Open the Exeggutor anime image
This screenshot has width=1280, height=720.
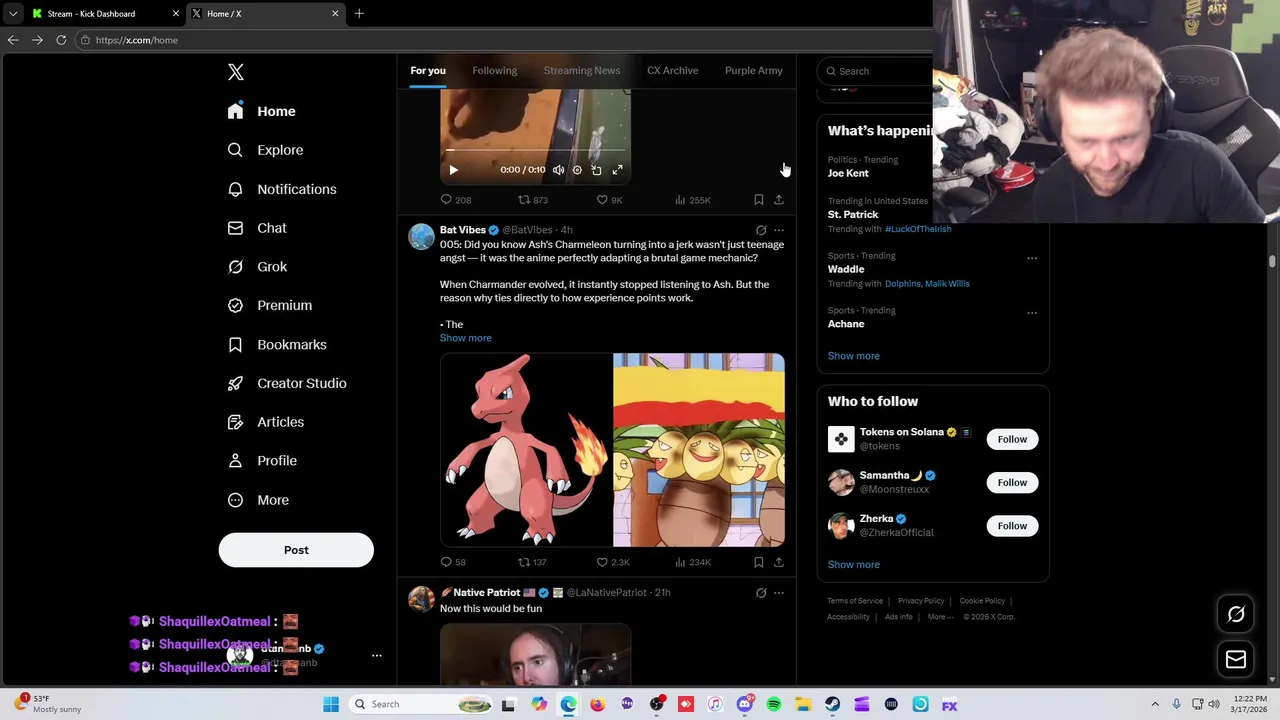(x=699, y=450)
